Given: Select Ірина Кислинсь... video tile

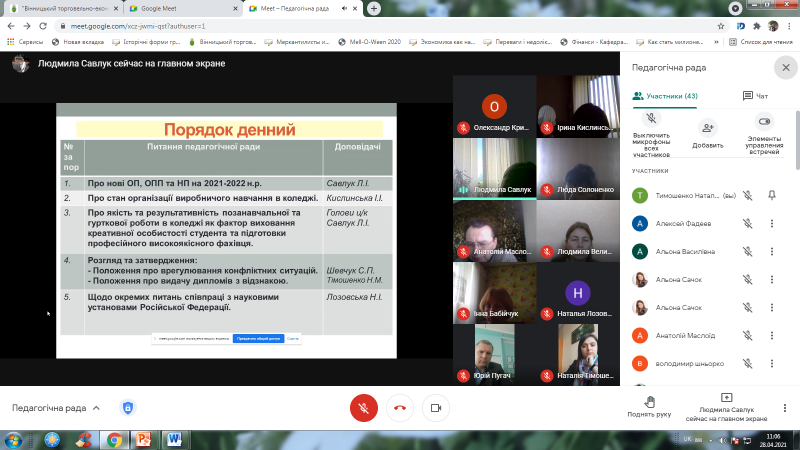Looking at the screenshot, I should click(578, 107).
